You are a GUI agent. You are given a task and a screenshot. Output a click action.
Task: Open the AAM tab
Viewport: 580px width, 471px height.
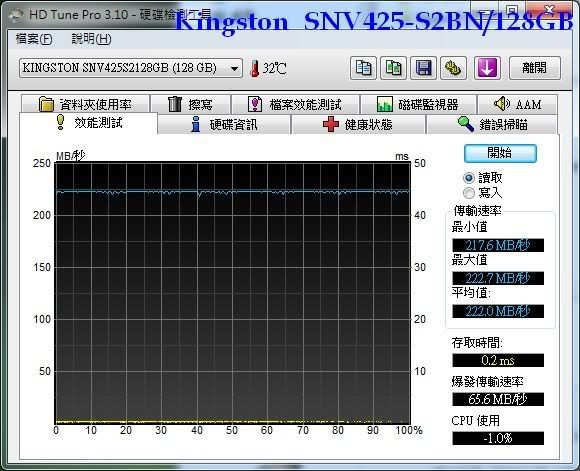pyautogui.click(x=517, y=104)
